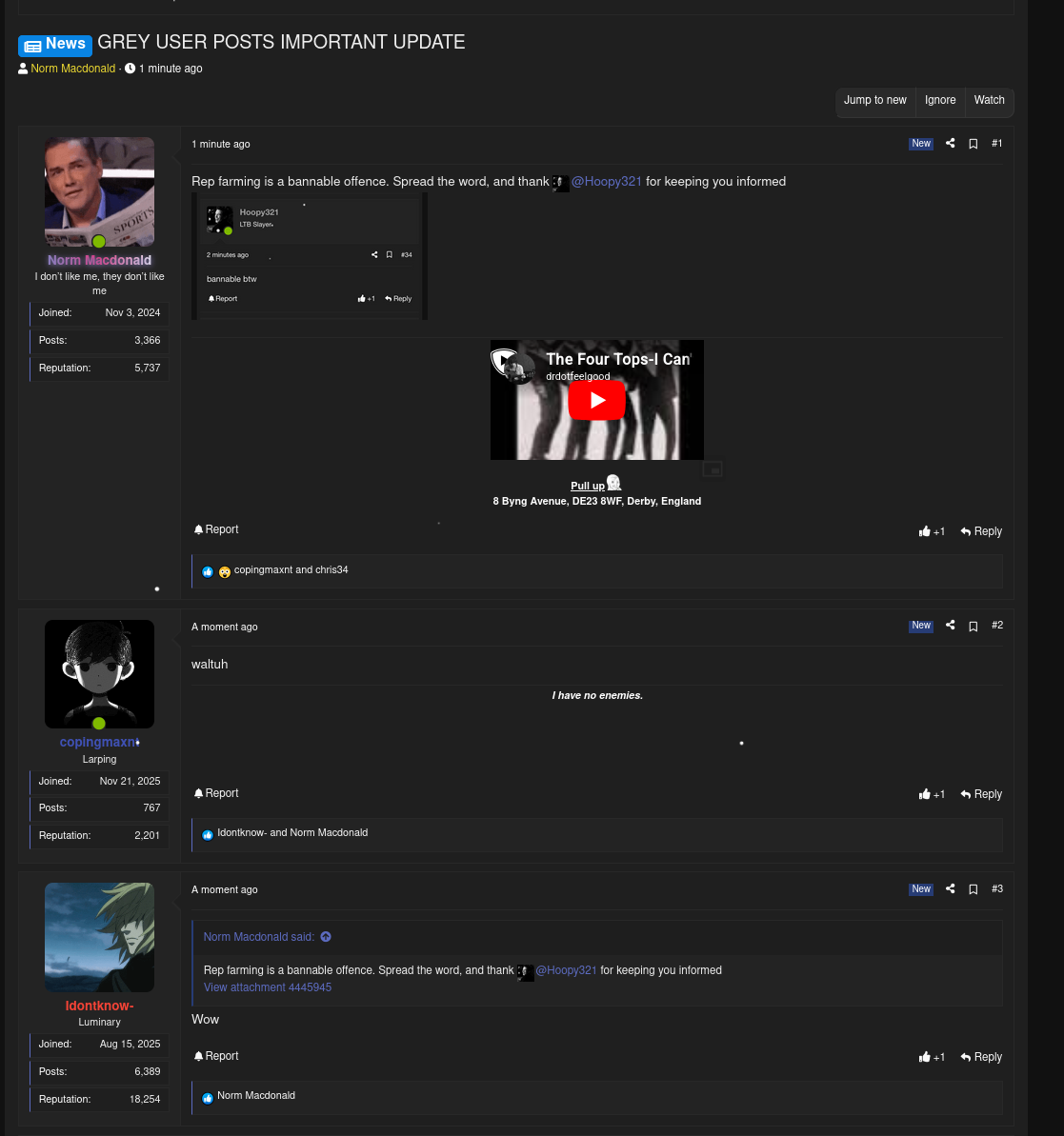Screen dimensions: 1064x1136
Task: Expand Norm Macdonald's quote in post #3
Action: click(325, 937)
